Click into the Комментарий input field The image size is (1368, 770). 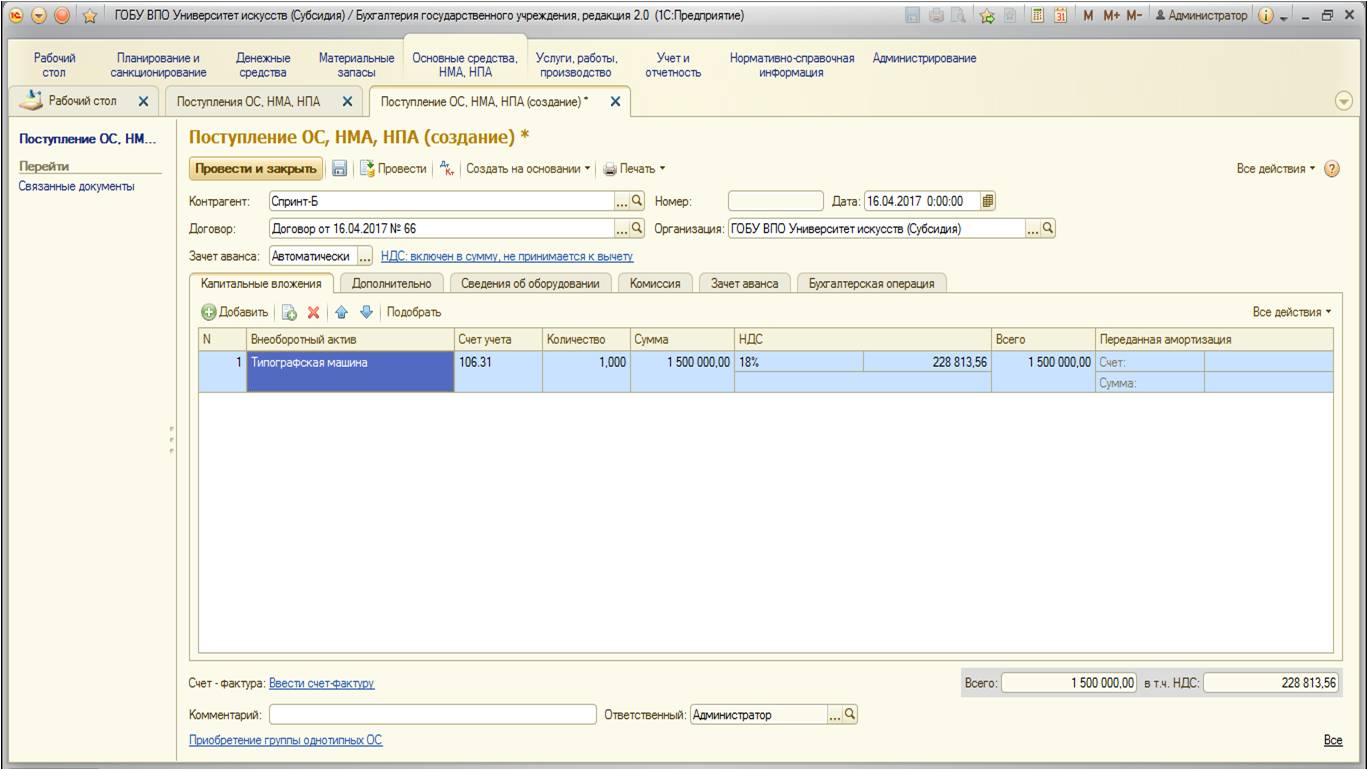click(x=432, y=715)
